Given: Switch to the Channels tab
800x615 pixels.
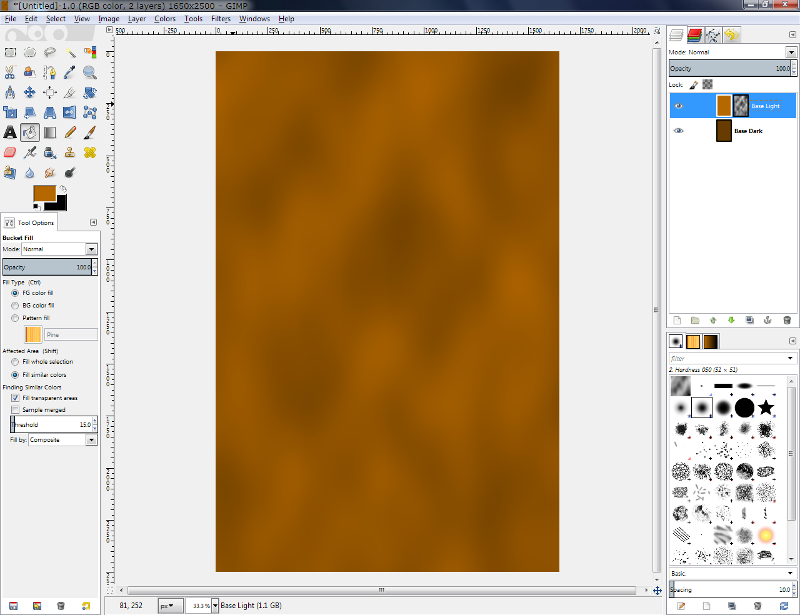Looking at the screenshot, I should 695,35.
